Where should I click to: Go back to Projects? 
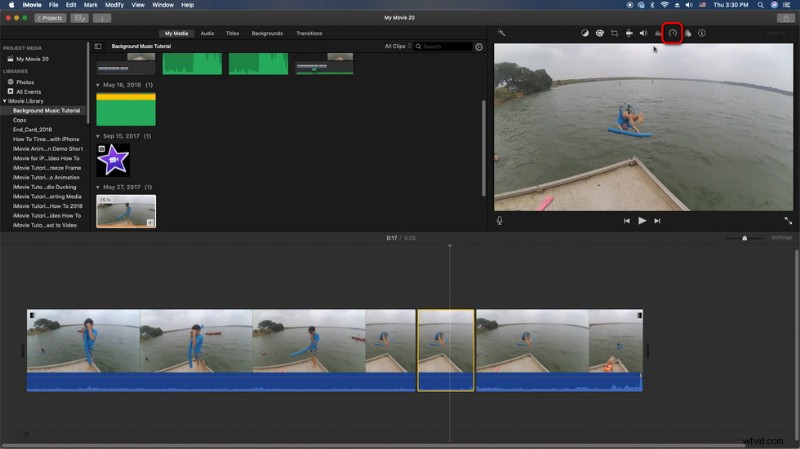[50, 18]
